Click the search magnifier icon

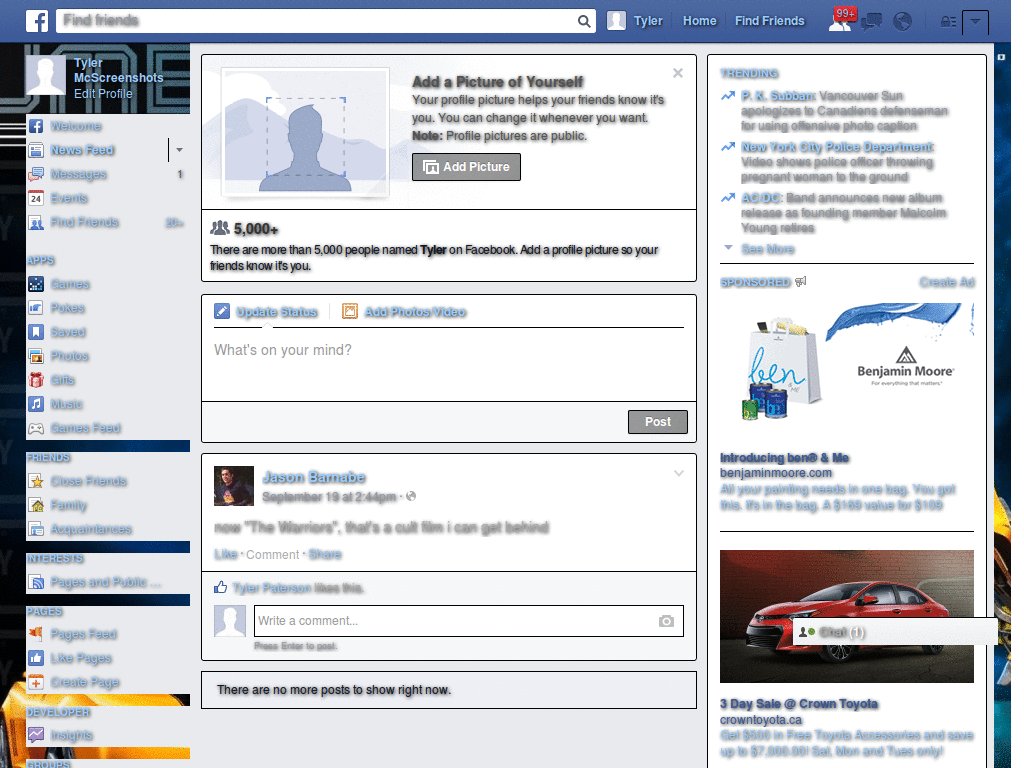click(584, 21)
